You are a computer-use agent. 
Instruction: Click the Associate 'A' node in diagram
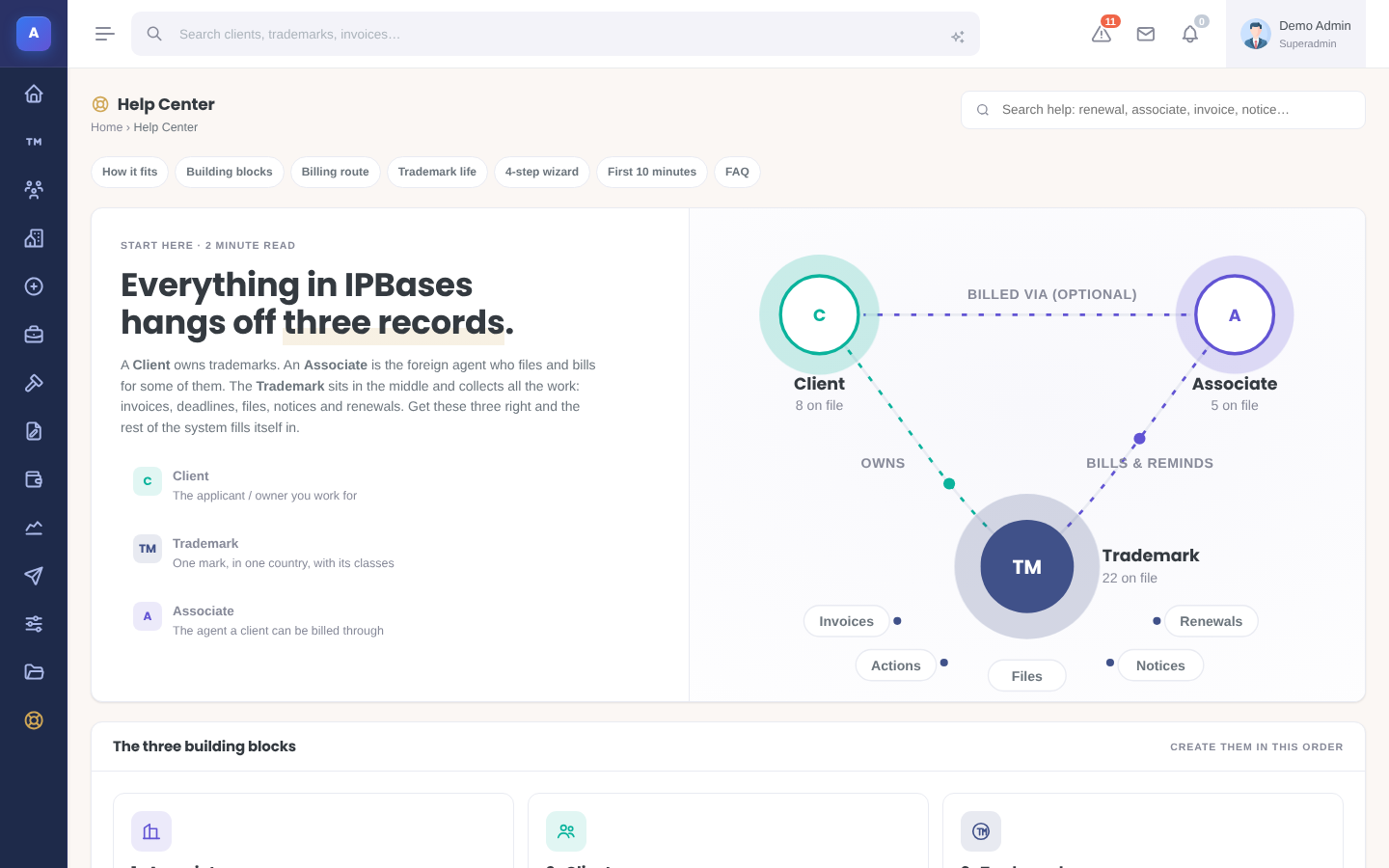[1235, 314]
